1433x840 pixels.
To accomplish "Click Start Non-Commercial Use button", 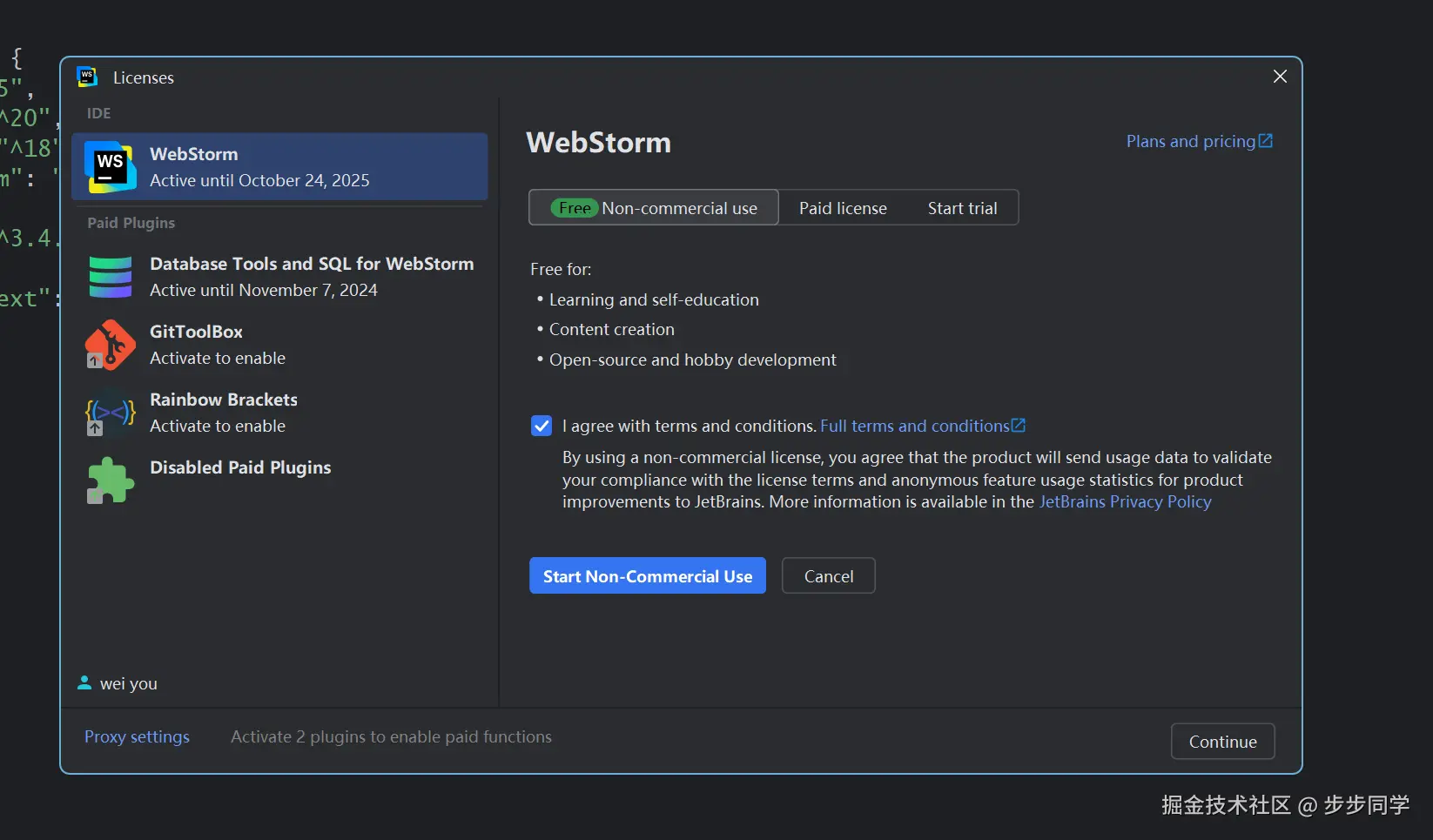I will pos(648,575).
